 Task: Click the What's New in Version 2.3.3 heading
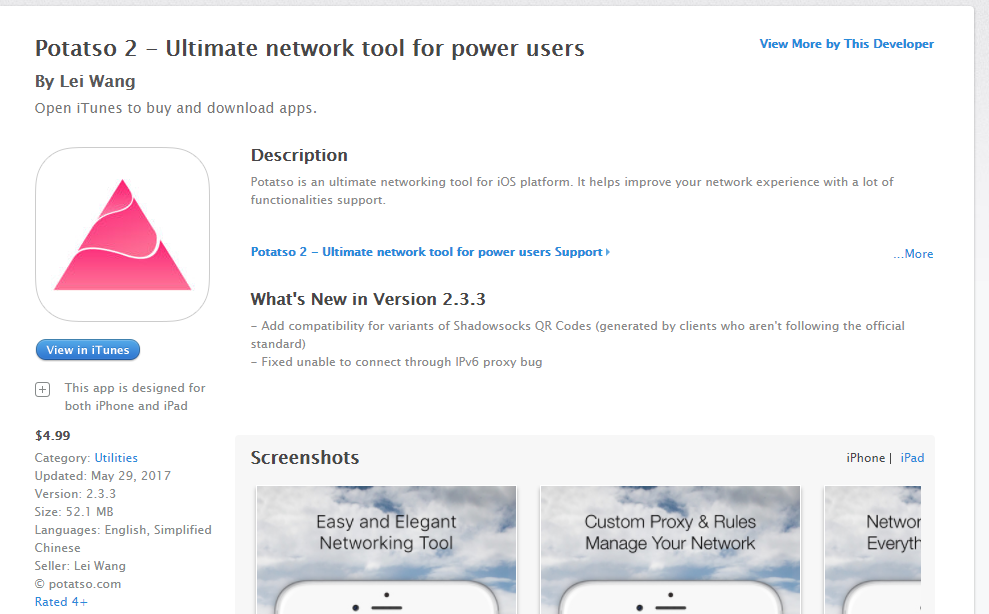tap(367, 299)
